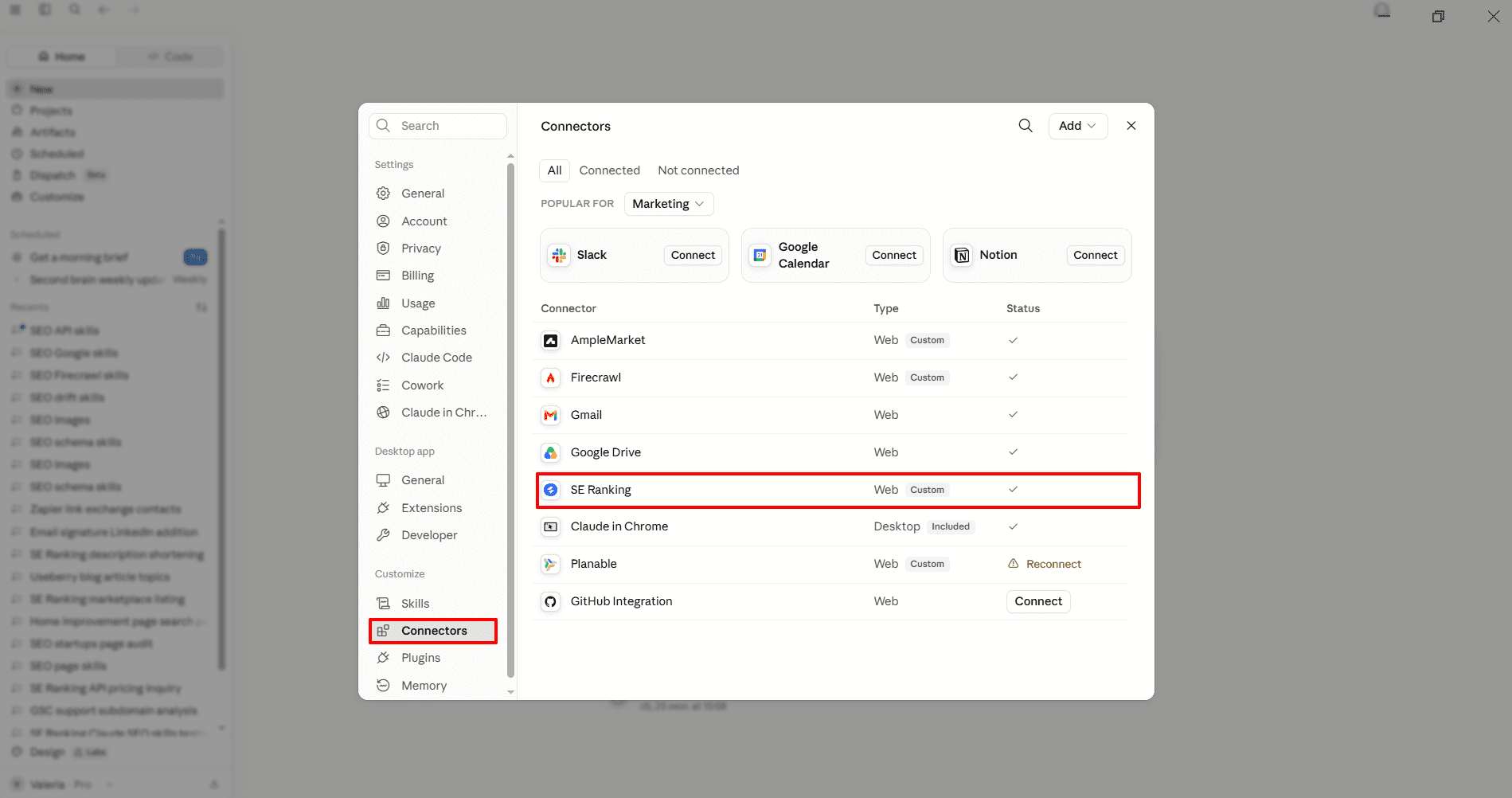The width and height of the screenshot is (1512, 798).
Task: Click the AmpleMarket connector icon
Action: pos(550,340)
